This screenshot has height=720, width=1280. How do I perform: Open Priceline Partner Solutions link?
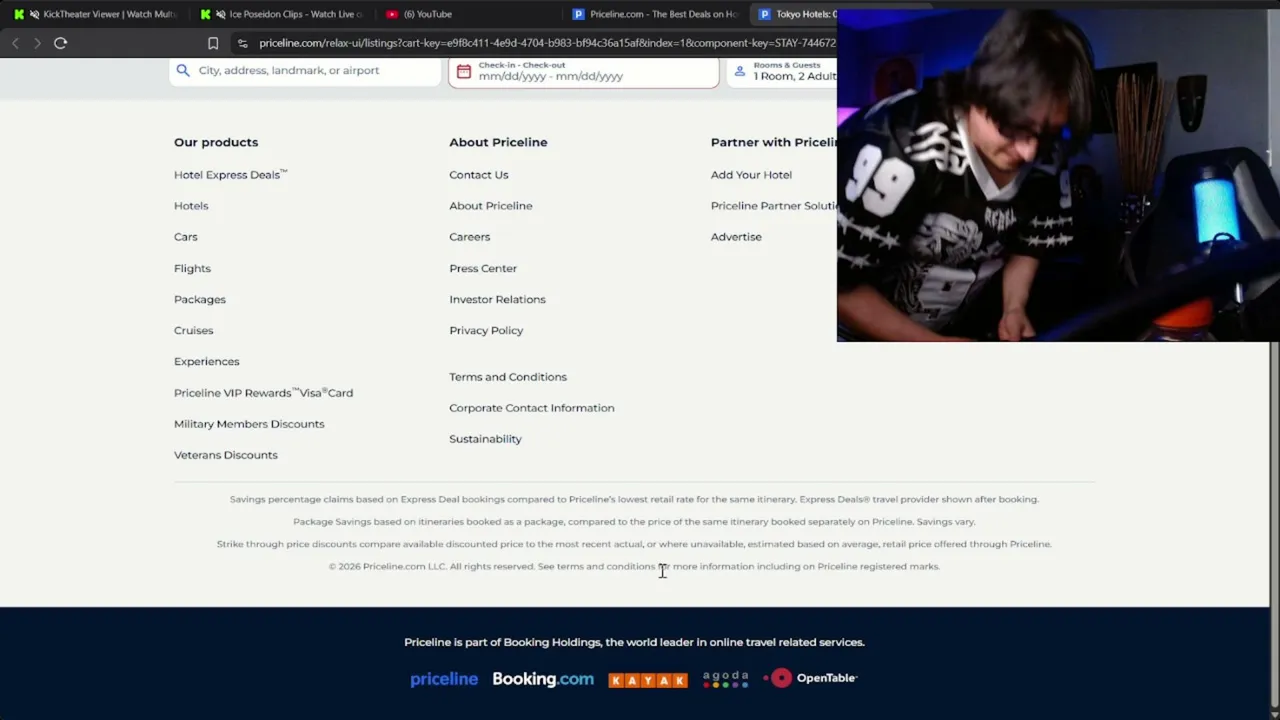click(x=774, y=206)
